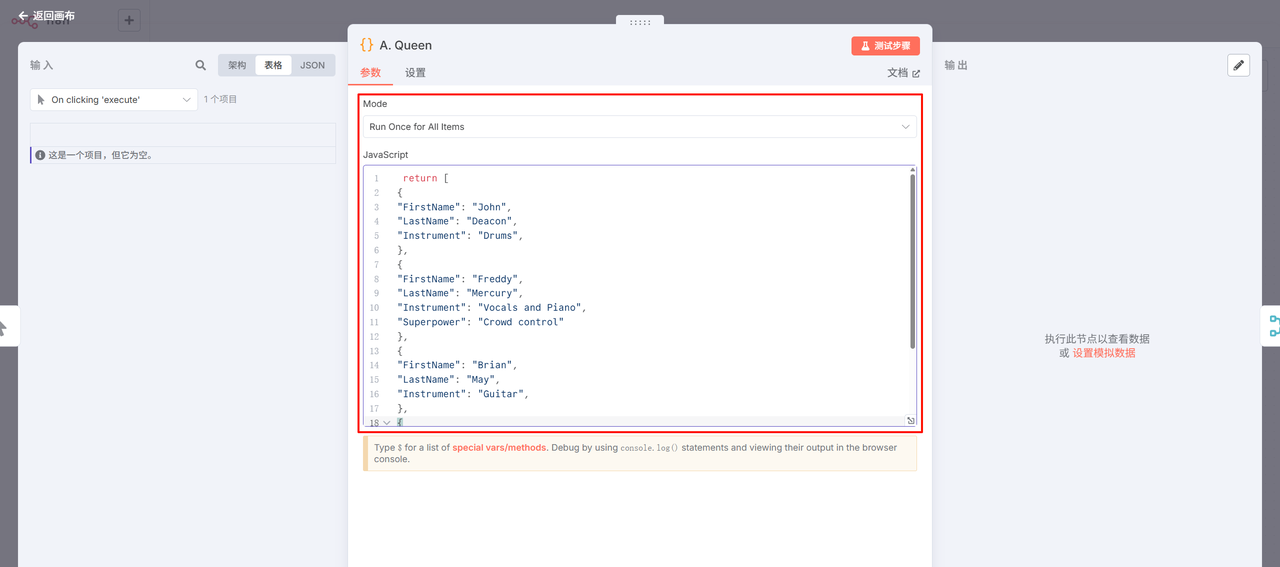Click the 输入 panel heading

point(42,65)
